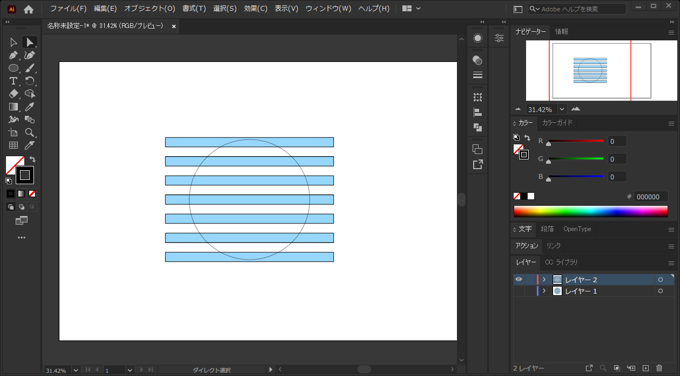
Task: Open the ファイル(F) menu
Action: (x=68, y=9)
